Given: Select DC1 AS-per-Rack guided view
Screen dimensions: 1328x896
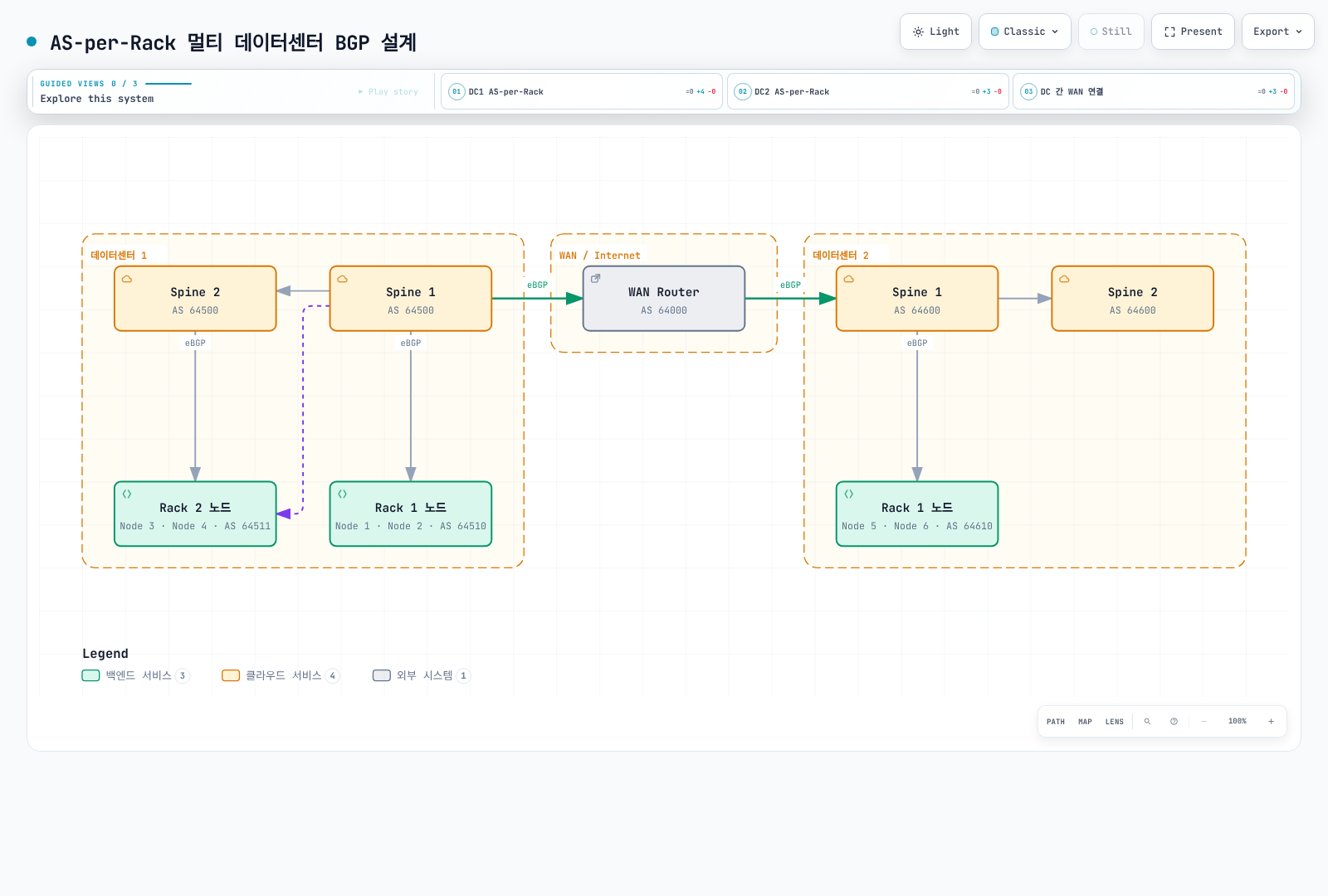Looking at the screenshot, I should [582, 91].
